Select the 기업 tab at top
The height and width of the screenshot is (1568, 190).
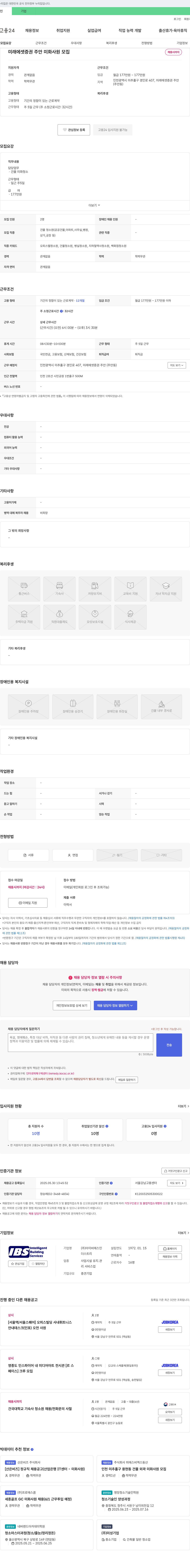(x=24, y=11)
